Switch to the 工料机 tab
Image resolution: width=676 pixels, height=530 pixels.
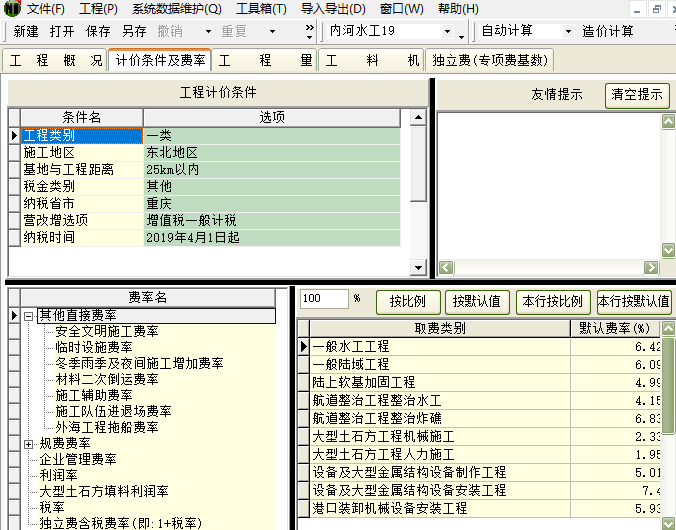[372, 60]
